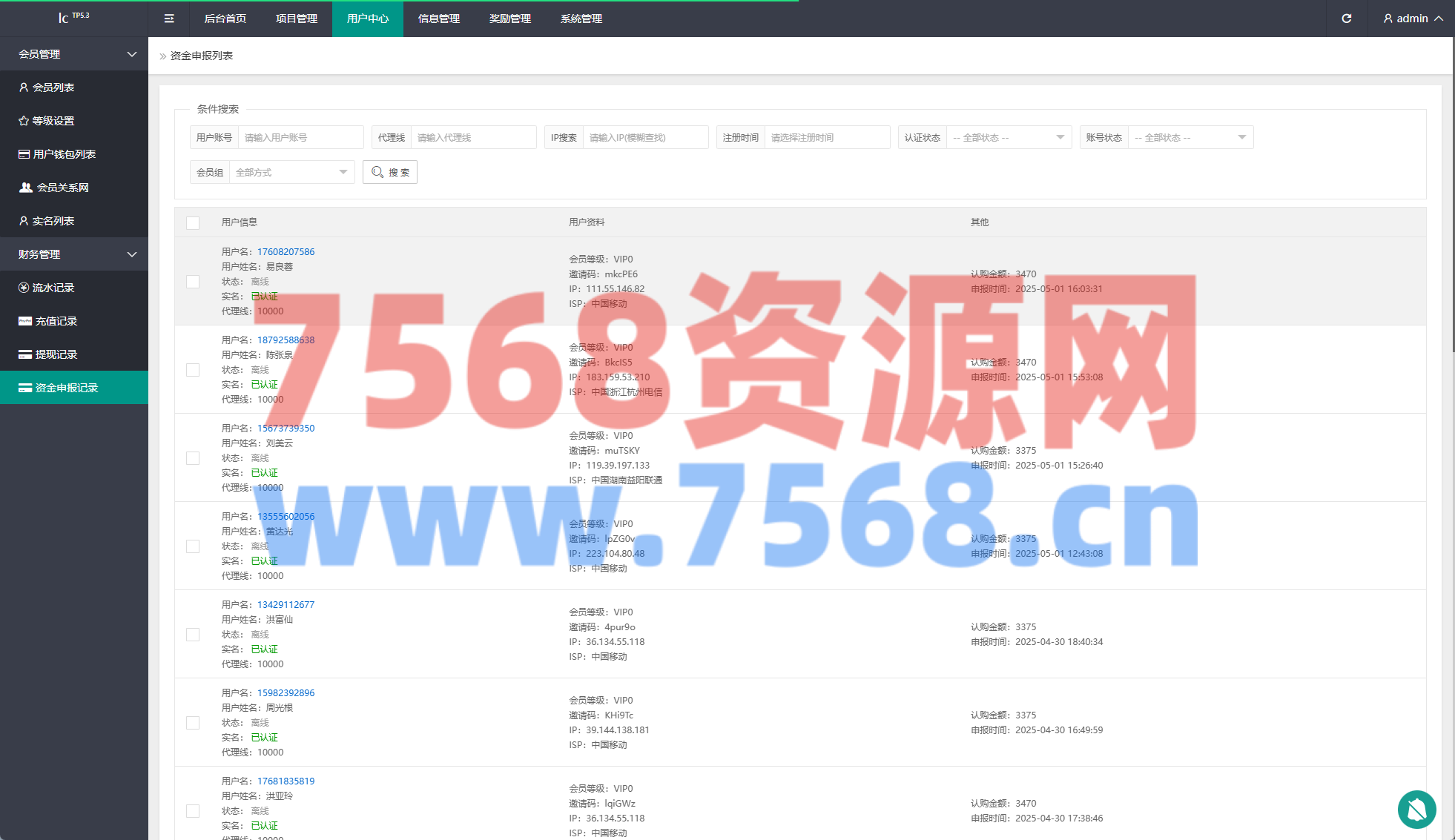Click the 搜索 button

click(390, 172)
